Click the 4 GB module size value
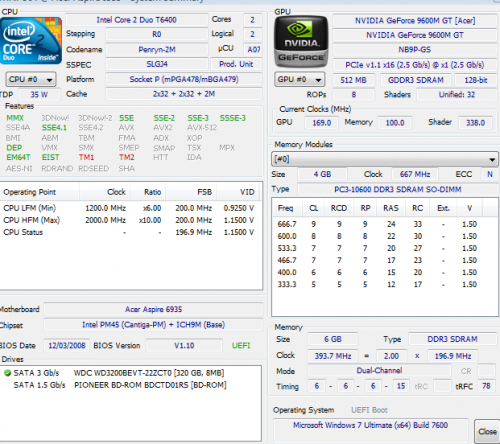Screen dimensions: 500x444 tap(322, 174)
